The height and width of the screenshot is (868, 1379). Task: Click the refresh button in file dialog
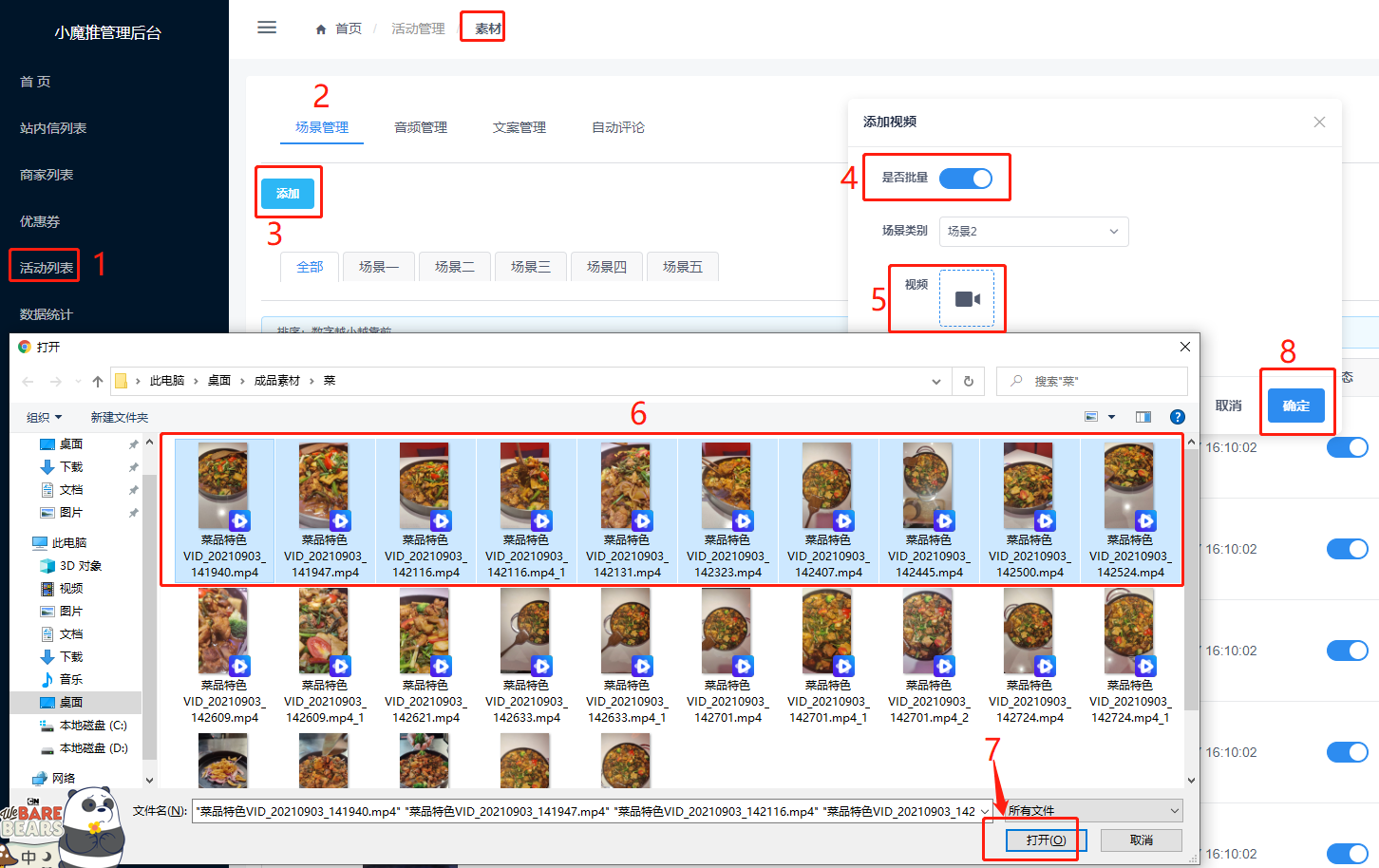(968, 381)
